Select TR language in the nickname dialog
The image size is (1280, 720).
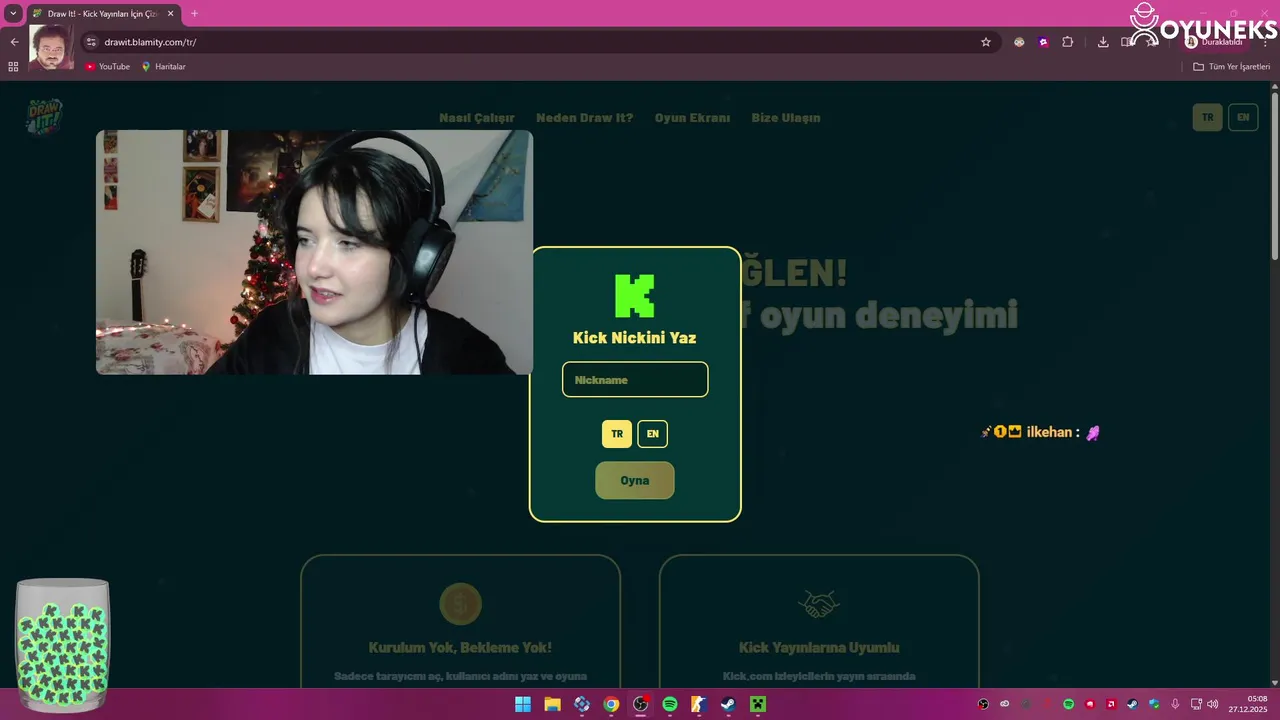[617, 434]
